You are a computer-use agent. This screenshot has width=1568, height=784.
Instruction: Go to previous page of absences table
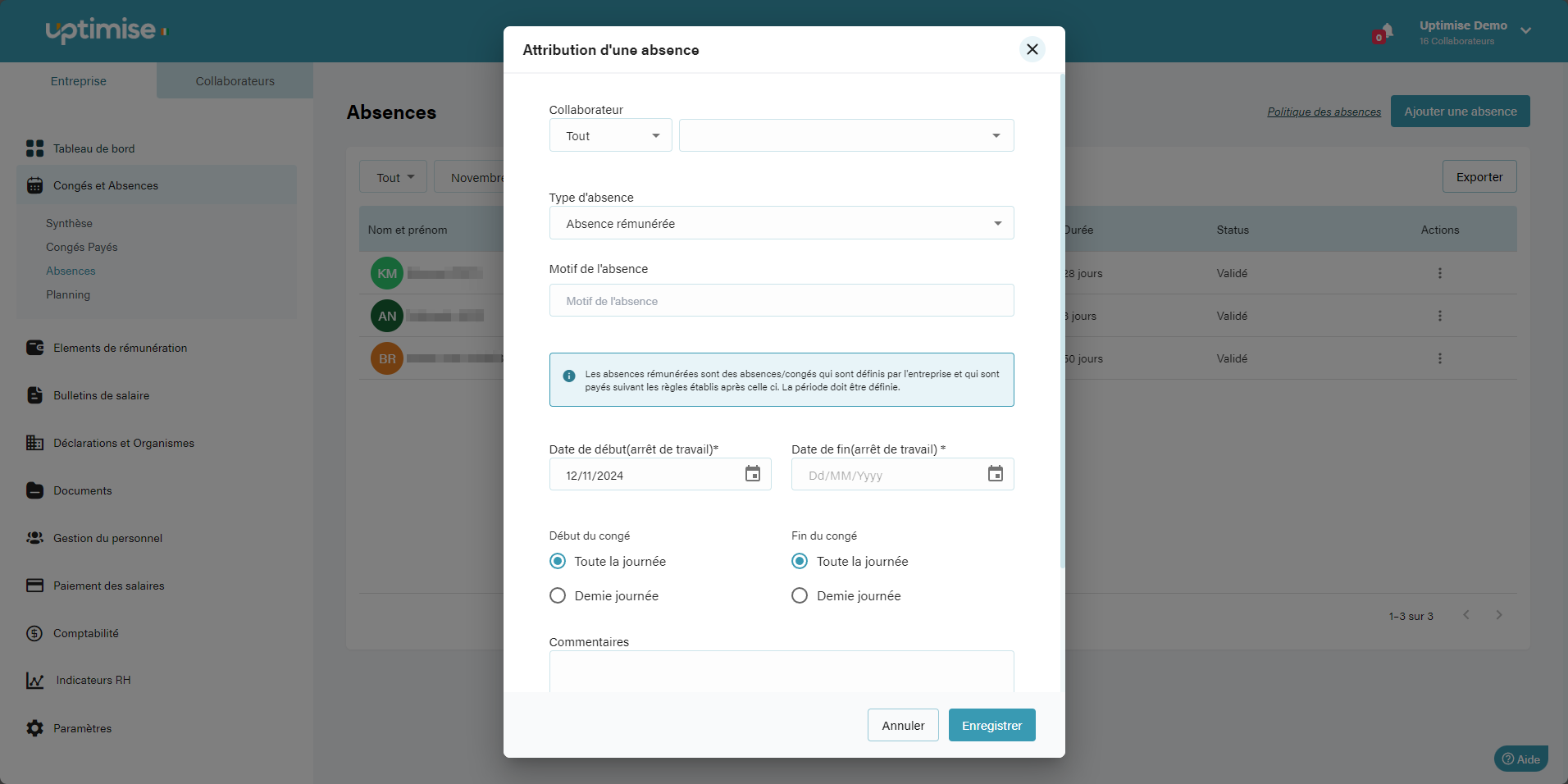click(x=1466, y=615)
